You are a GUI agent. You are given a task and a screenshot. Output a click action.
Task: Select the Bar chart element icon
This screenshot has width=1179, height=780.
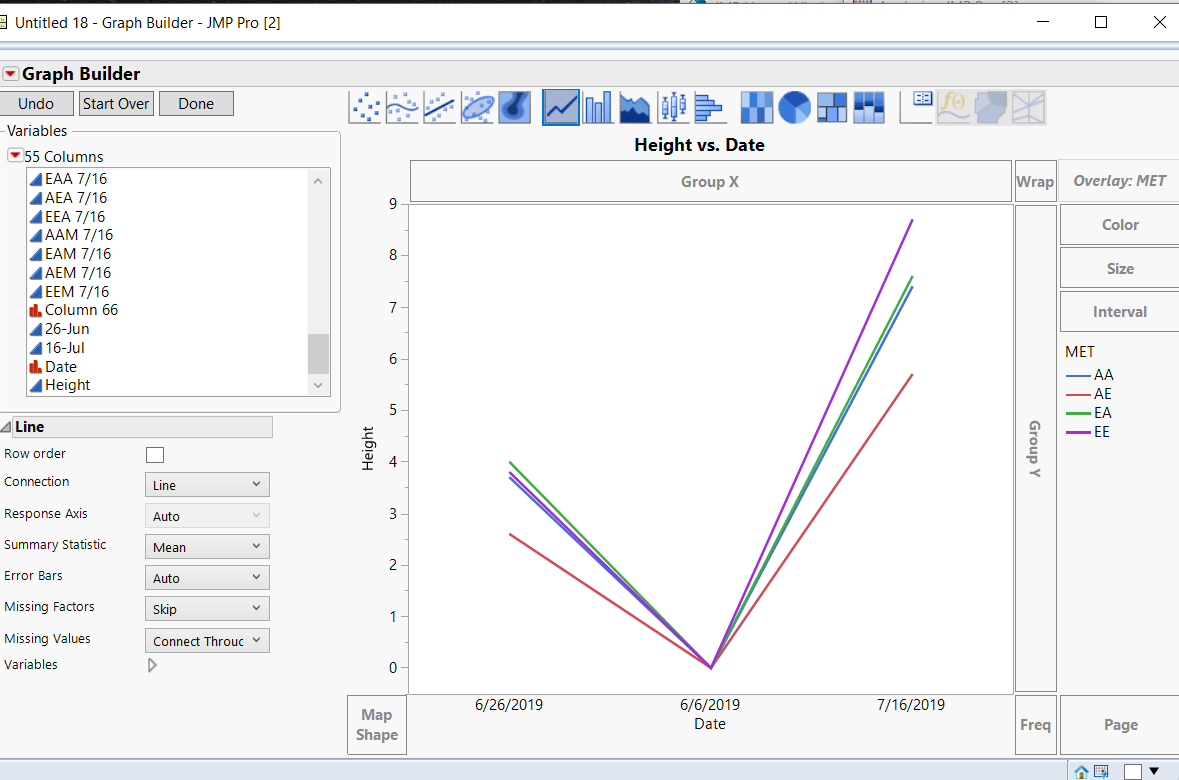598,108
